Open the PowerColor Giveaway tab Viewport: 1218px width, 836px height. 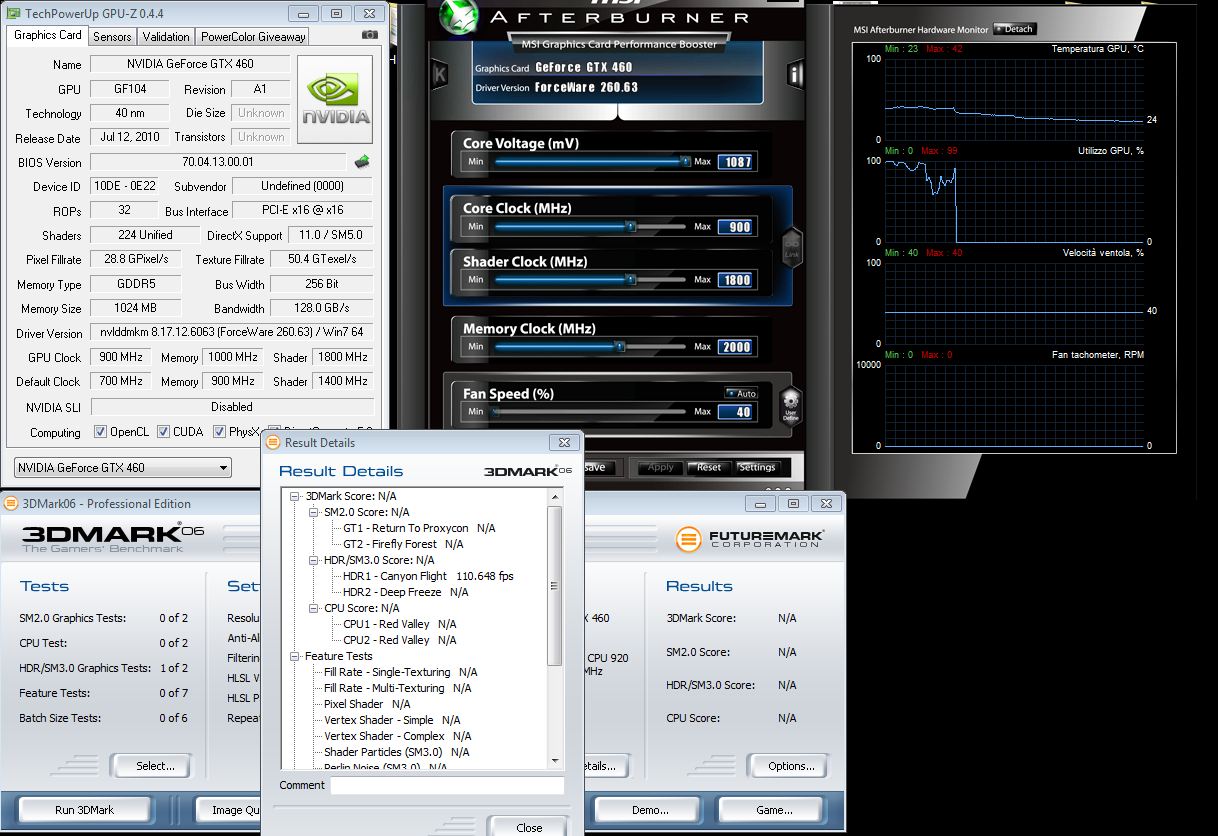tap(253, 37)
